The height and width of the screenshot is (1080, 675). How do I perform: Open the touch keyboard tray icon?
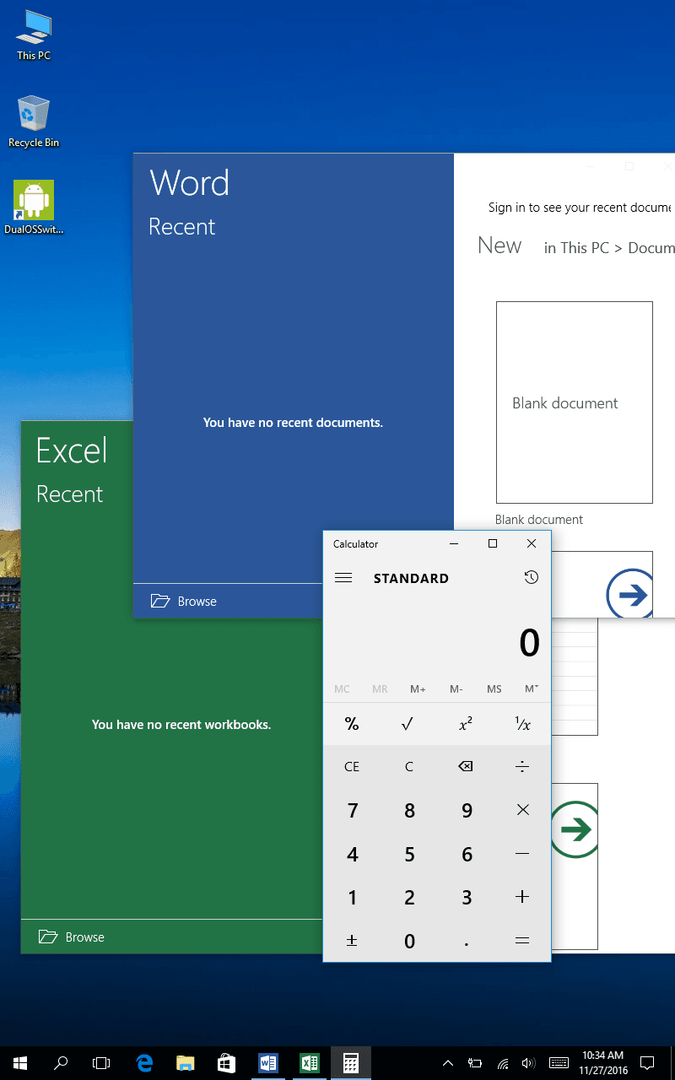point(559,1063)
